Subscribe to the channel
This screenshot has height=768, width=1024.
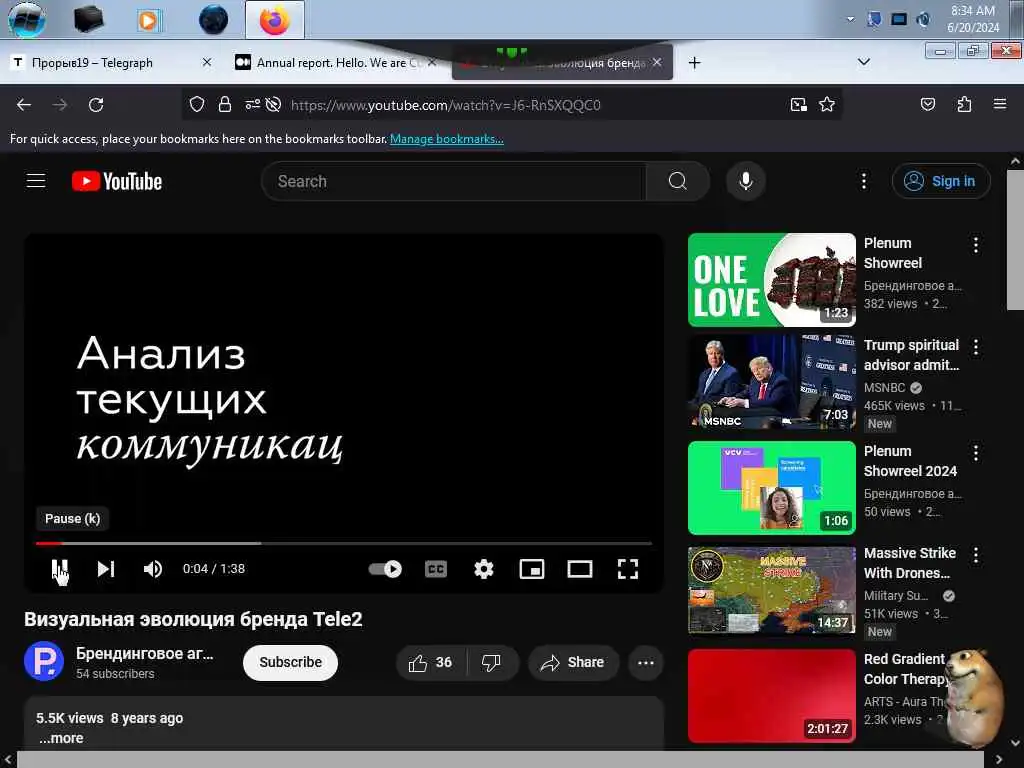(290, 662)
